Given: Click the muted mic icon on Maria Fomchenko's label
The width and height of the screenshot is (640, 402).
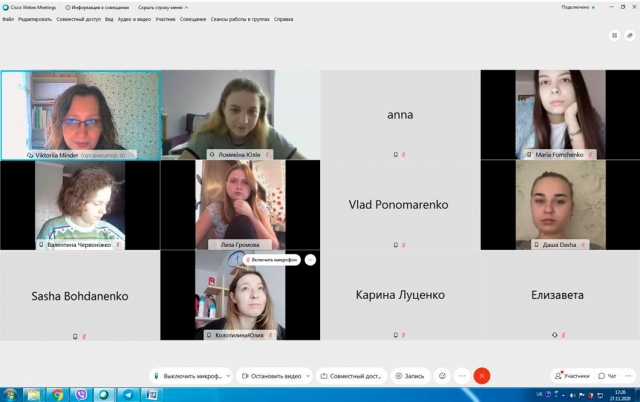Looking at the screenshot, I should tap(590, 155).
